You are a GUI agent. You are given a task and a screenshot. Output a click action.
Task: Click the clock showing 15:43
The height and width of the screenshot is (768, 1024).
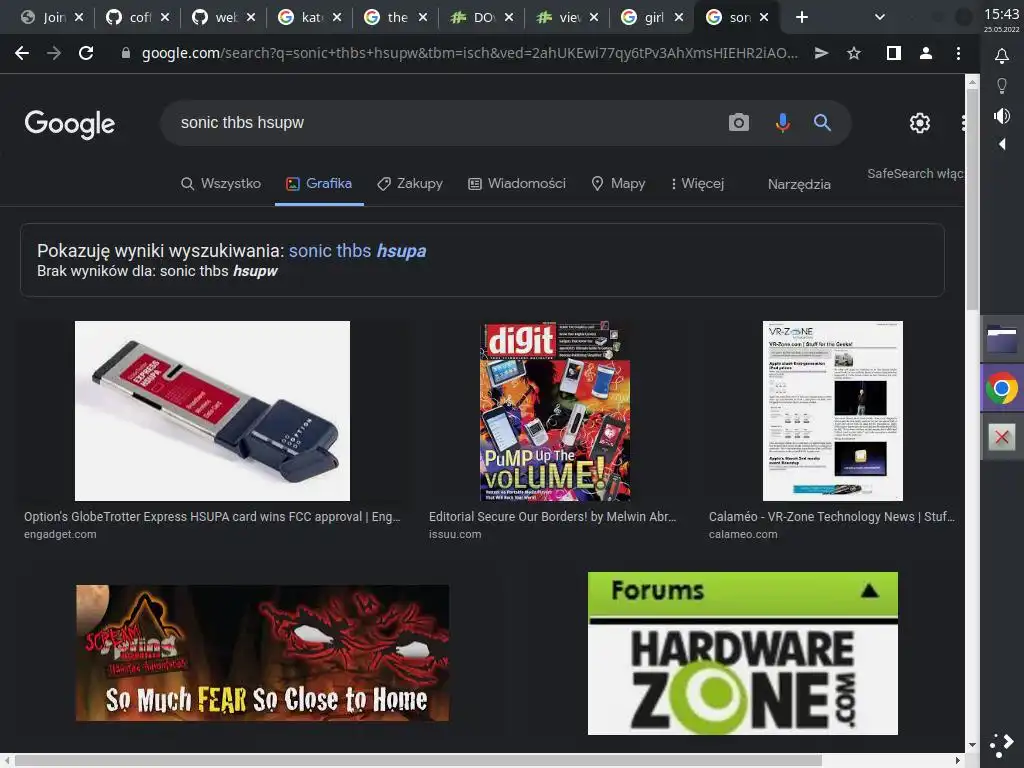click(1002, 14)
